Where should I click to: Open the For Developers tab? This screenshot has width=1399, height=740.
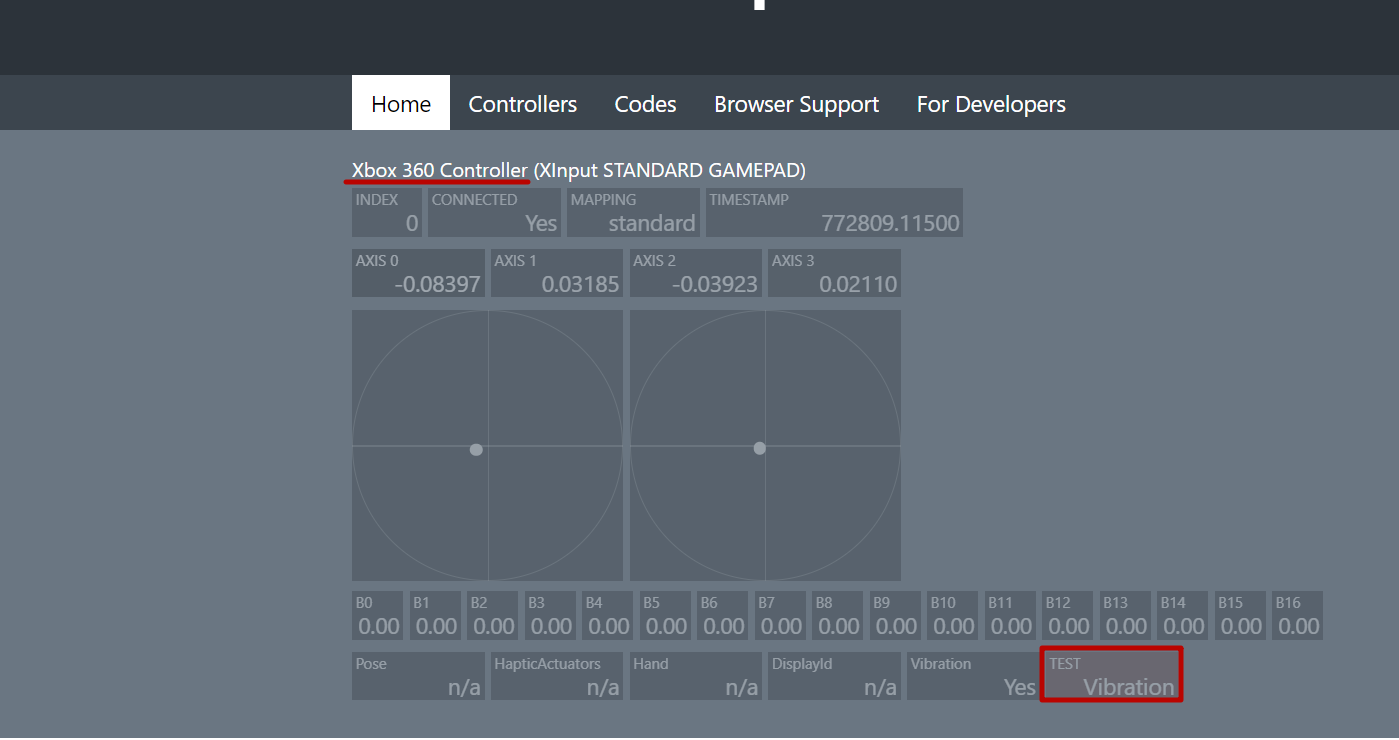click(991, 104)
